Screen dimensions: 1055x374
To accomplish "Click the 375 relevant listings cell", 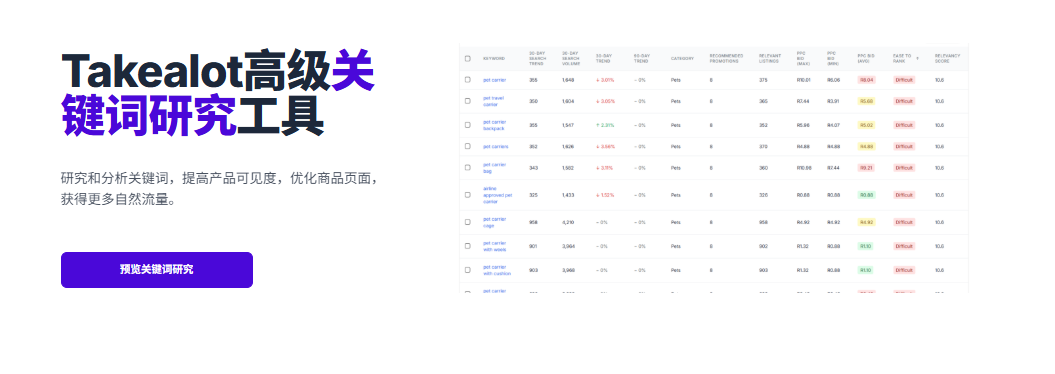I will coord(763,80).
